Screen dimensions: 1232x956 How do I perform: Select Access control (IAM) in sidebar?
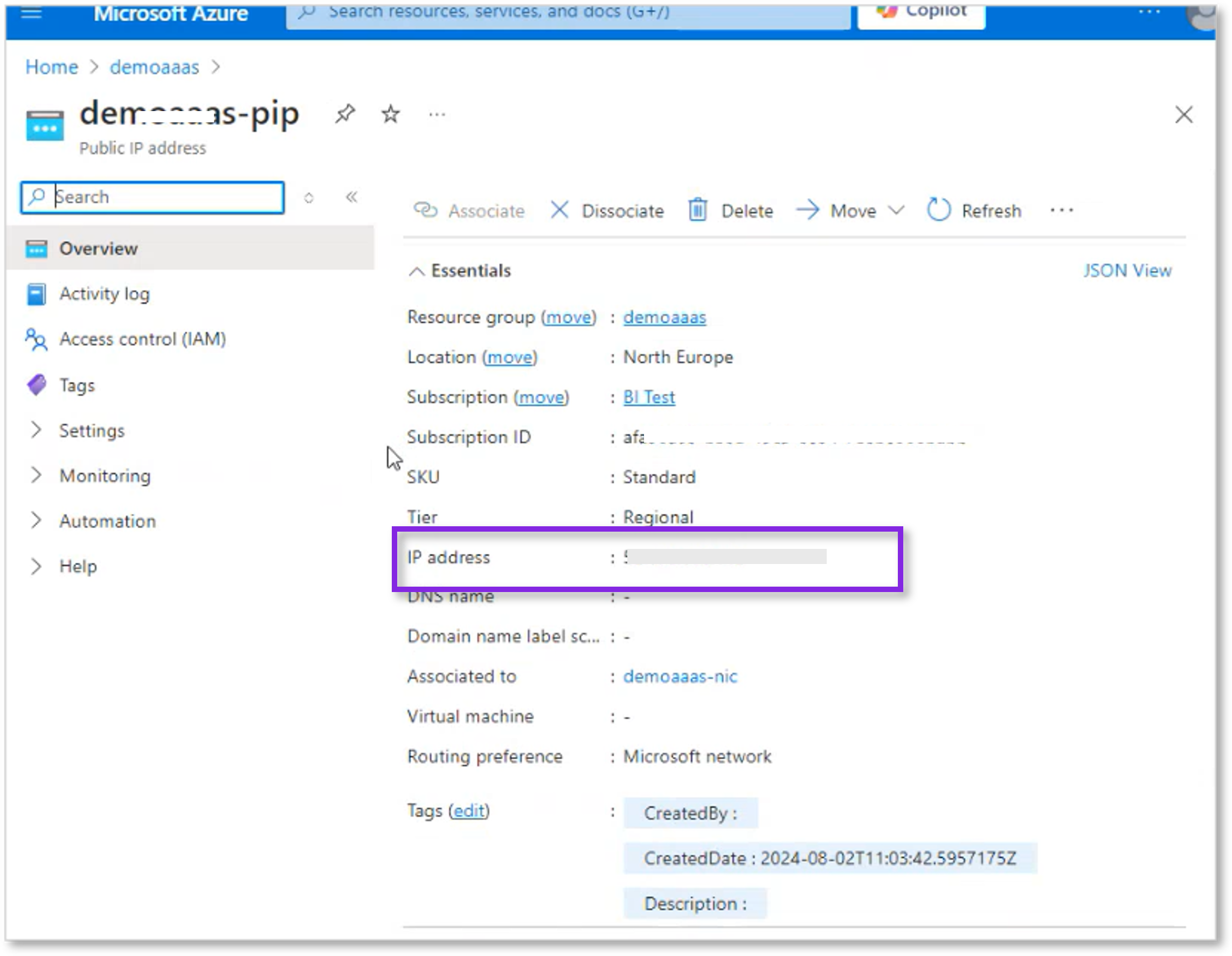[142, 339]
